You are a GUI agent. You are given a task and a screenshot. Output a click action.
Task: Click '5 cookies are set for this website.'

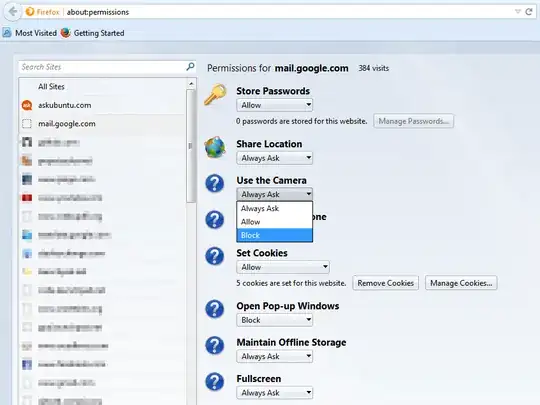[291, 283]
